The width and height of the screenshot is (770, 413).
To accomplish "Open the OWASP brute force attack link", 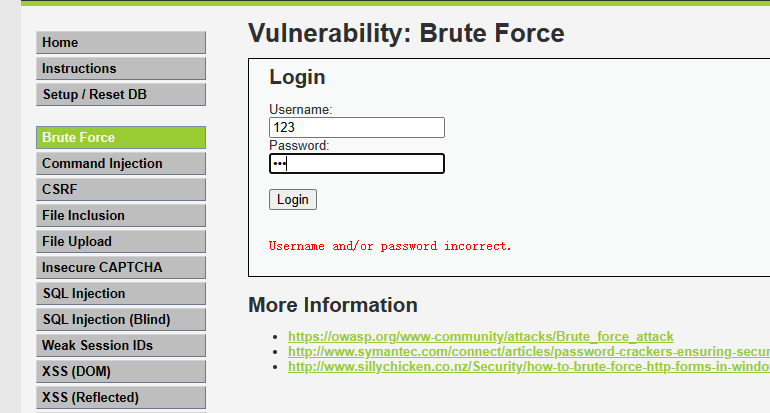I will coord(480,337).
